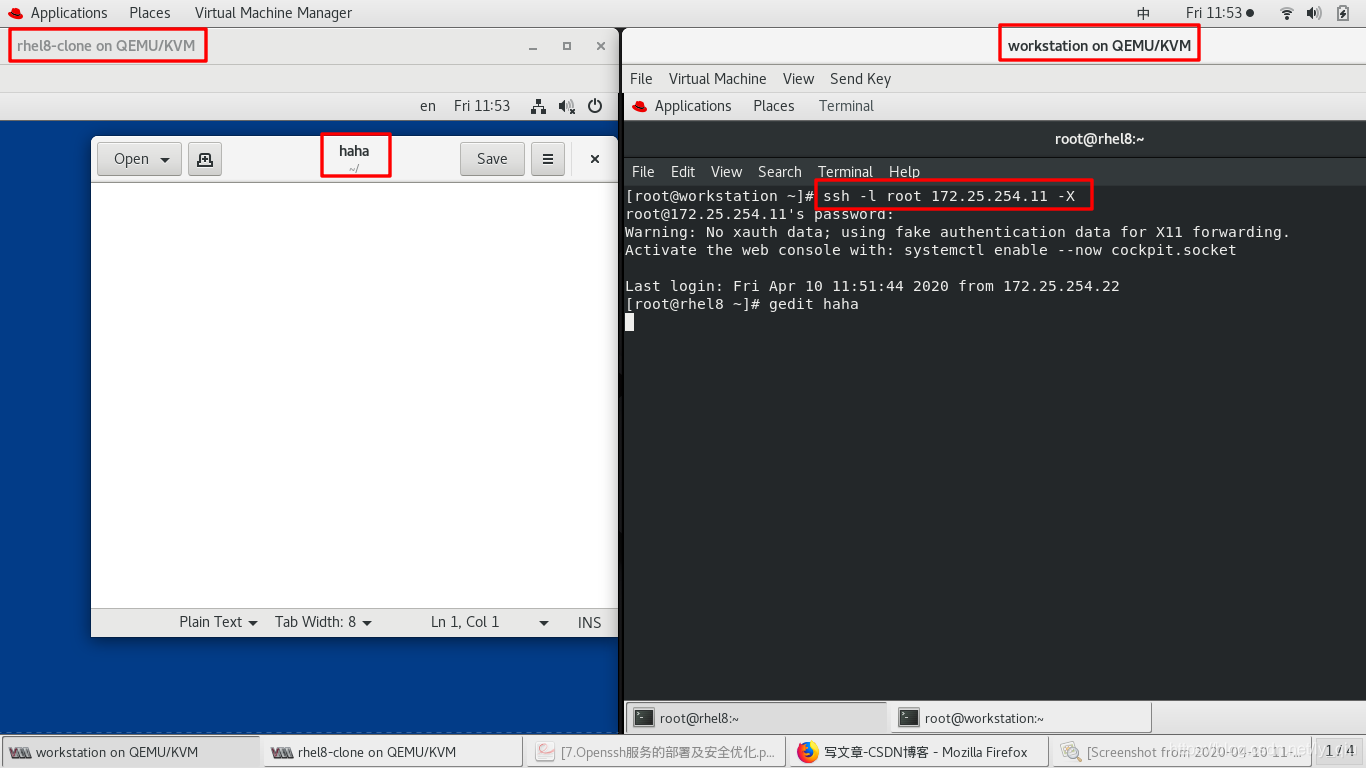1366x768 pixels.
Task: Click the 'gedit haha' command line in terminal
Action: [742, 304]
